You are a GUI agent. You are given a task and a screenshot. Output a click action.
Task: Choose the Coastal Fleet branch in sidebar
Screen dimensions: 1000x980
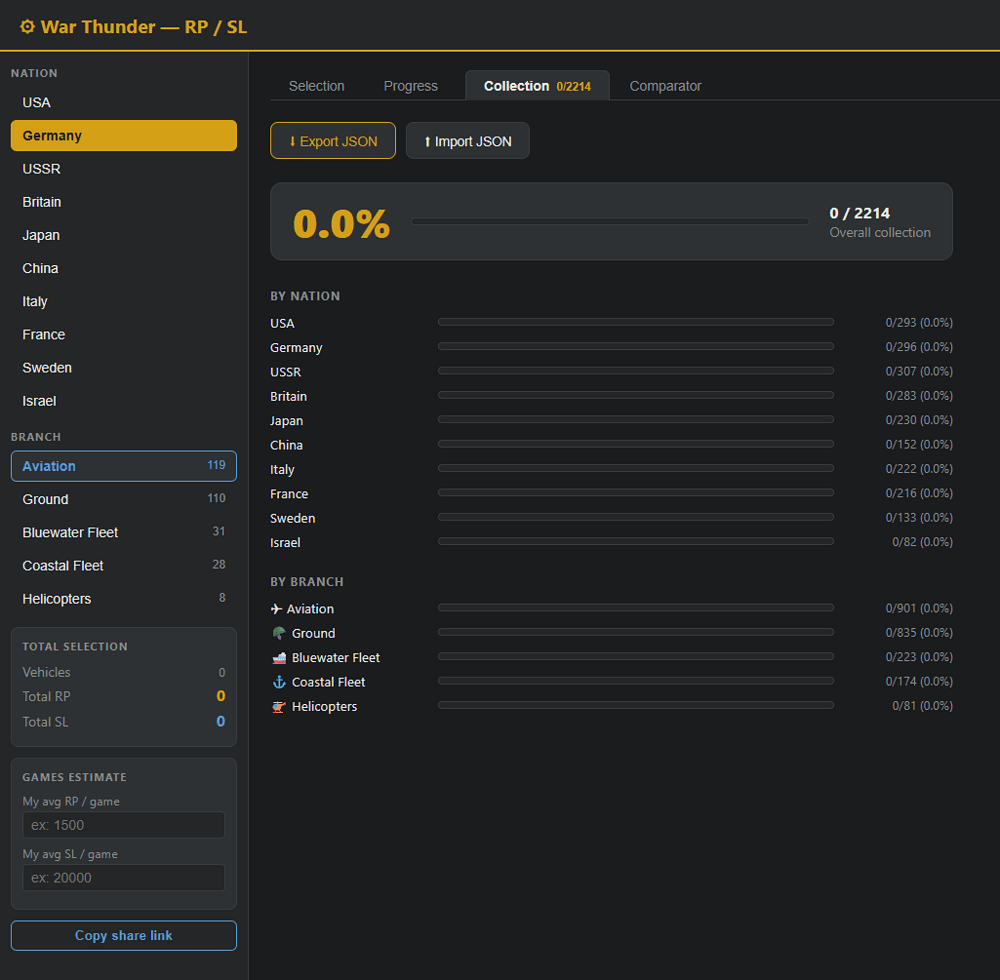(124, 566)
